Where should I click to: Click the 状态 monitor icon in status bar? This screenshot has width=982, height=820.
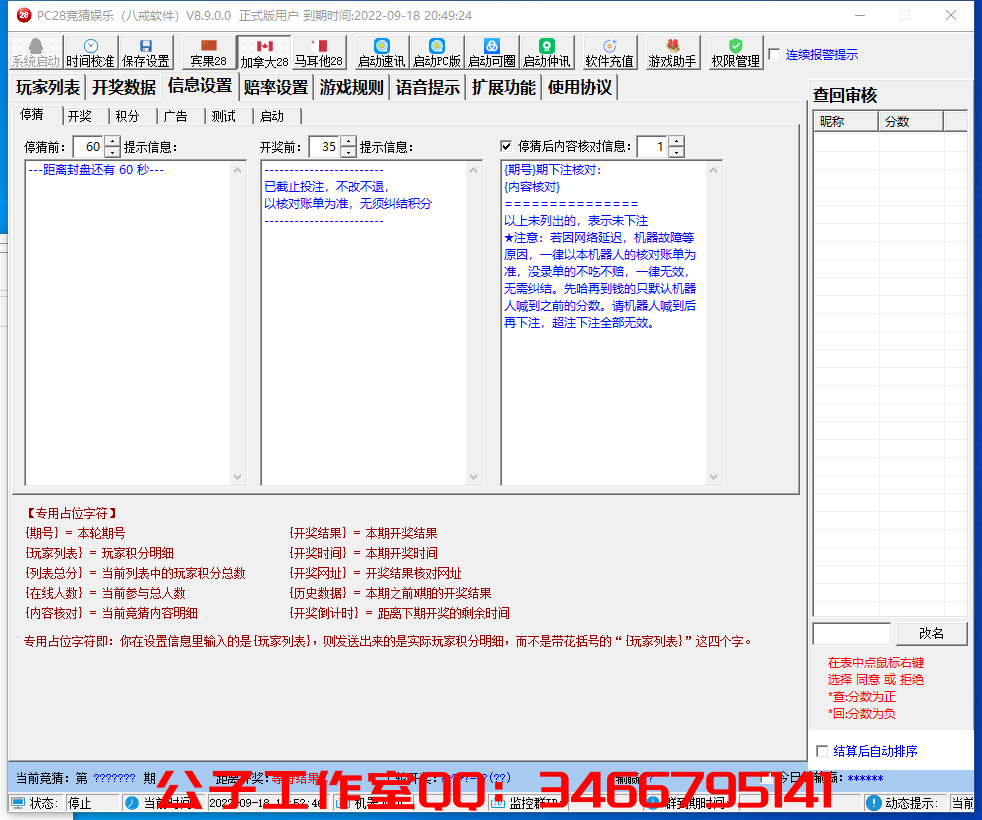pos(18,802)
